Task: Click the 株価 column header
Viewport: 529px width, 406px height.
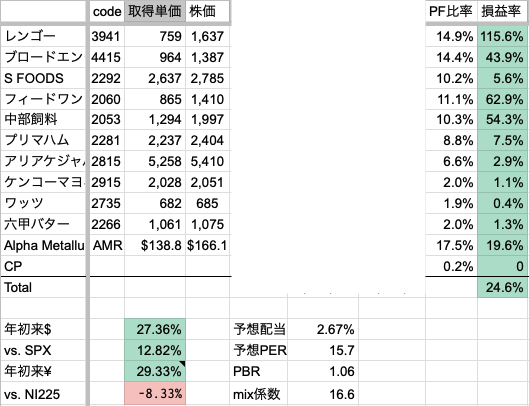Action: [207, 11]
